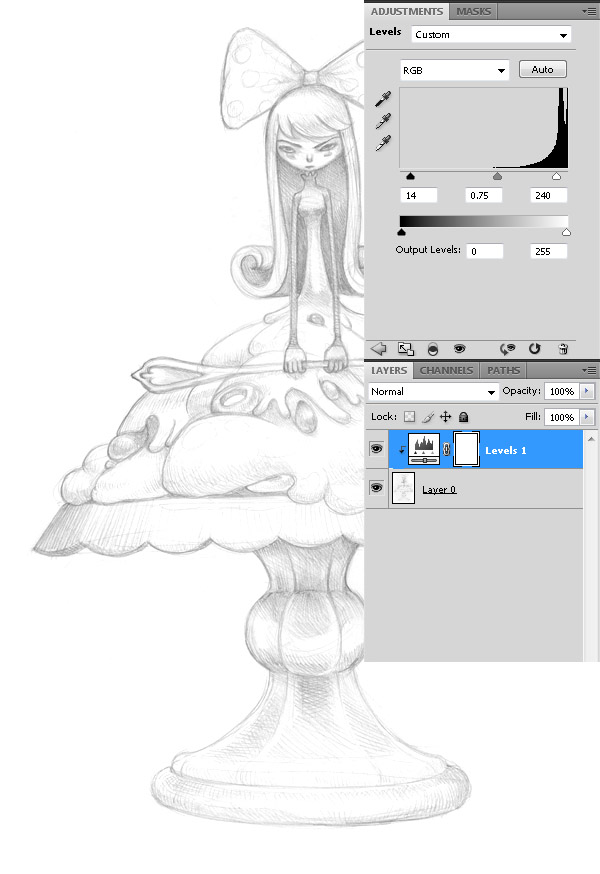
Task: Switch to the Channels tab
Action: [x=446, y=370]
